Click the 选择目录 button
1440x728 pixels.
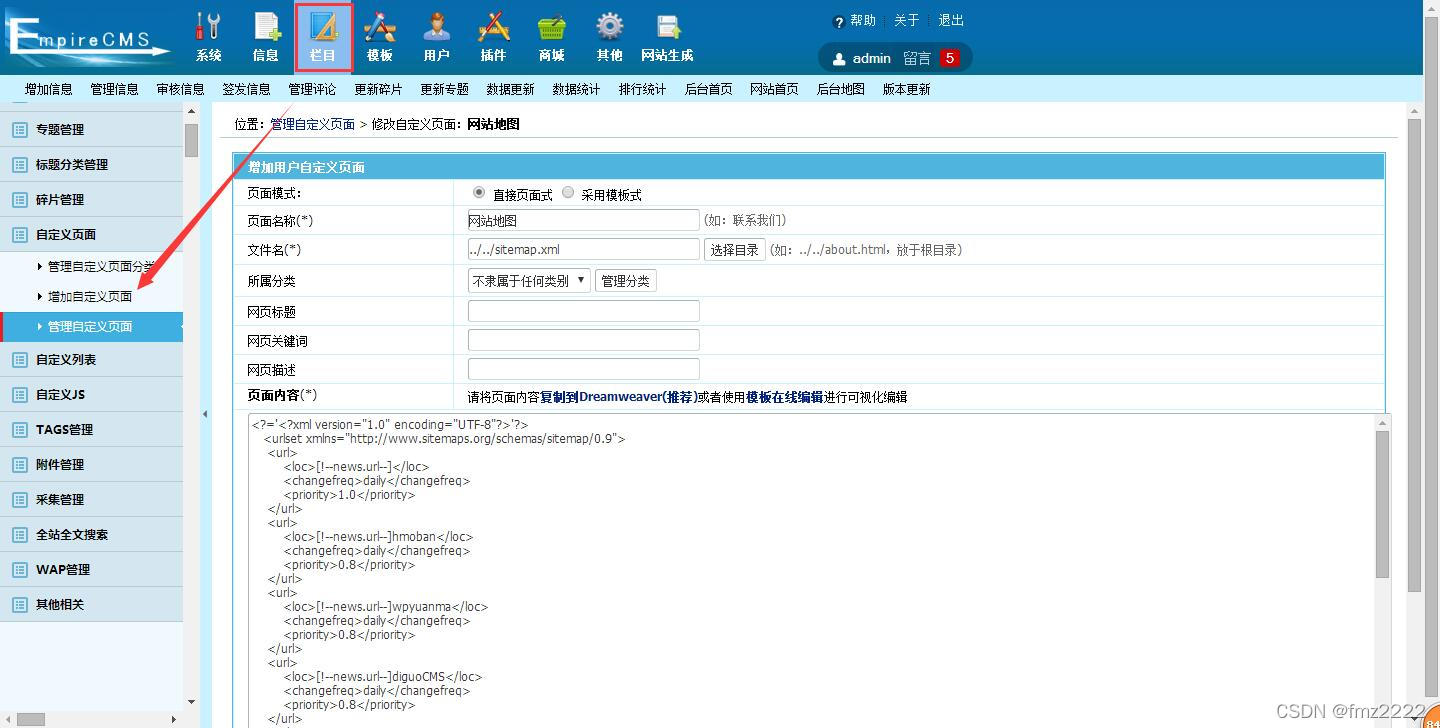pos(735,250)
